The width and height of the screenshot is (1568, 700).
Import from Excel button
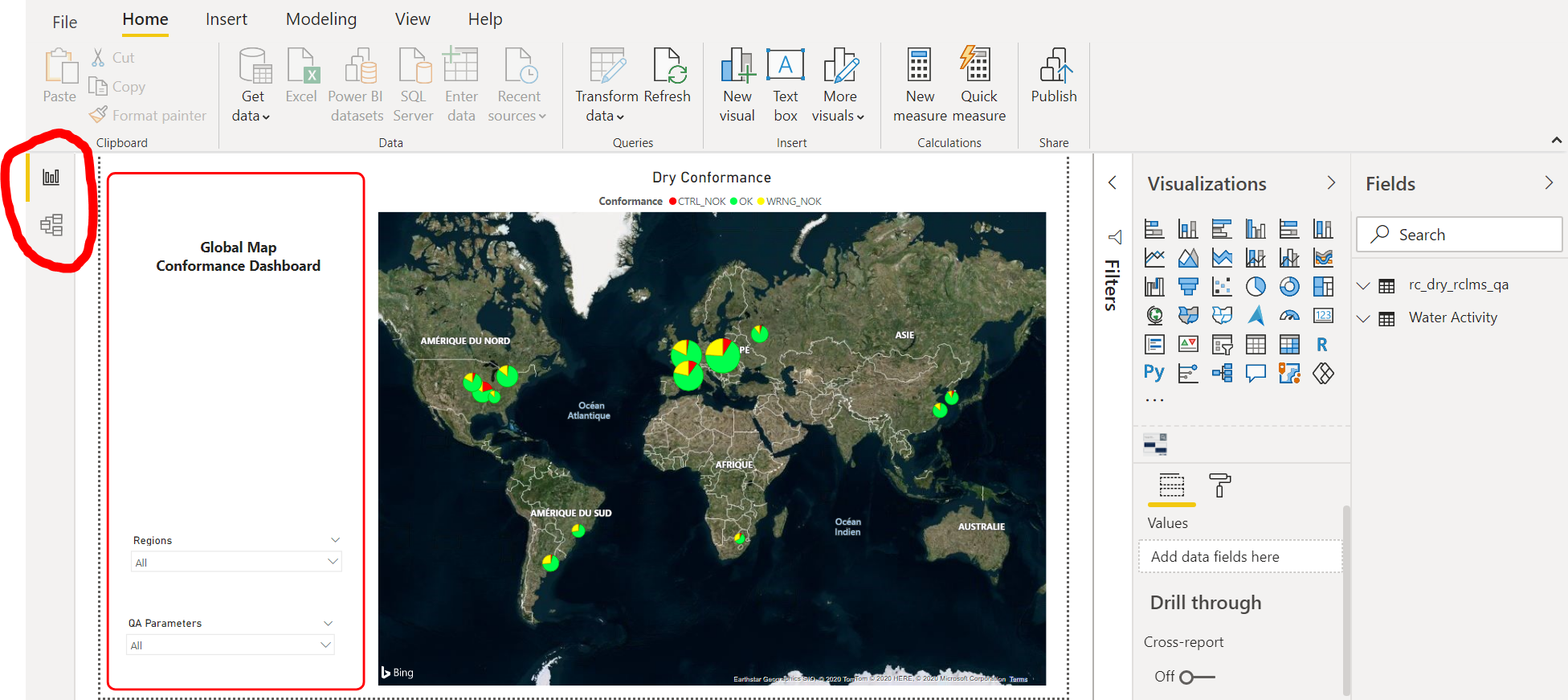click(301, 75)
